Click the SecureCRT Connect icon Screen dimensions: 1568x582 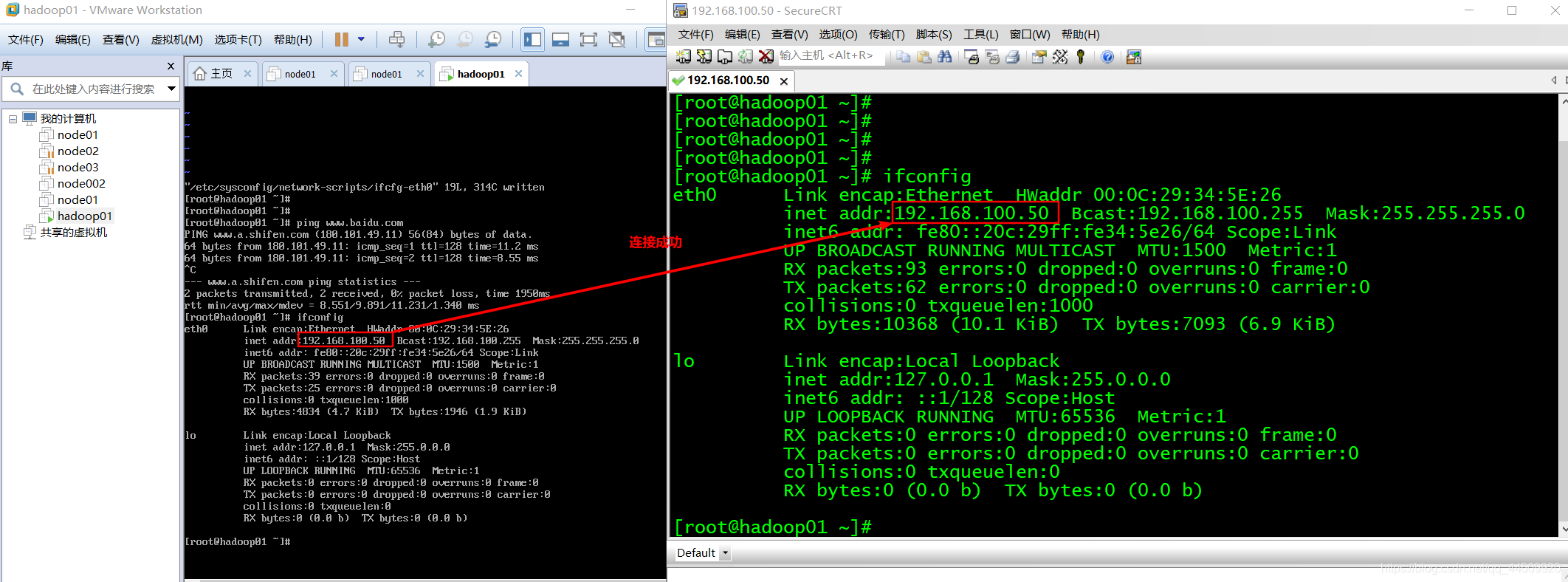684,56
